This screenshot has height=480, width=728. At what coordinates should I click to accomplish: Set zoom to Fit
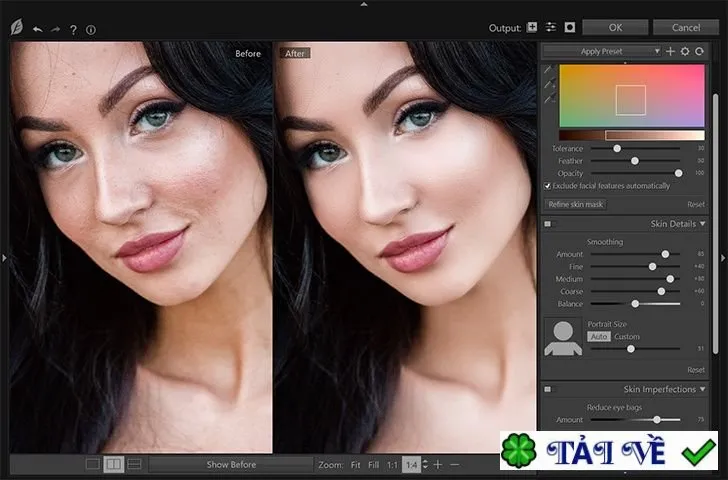[x=356, y=465]
